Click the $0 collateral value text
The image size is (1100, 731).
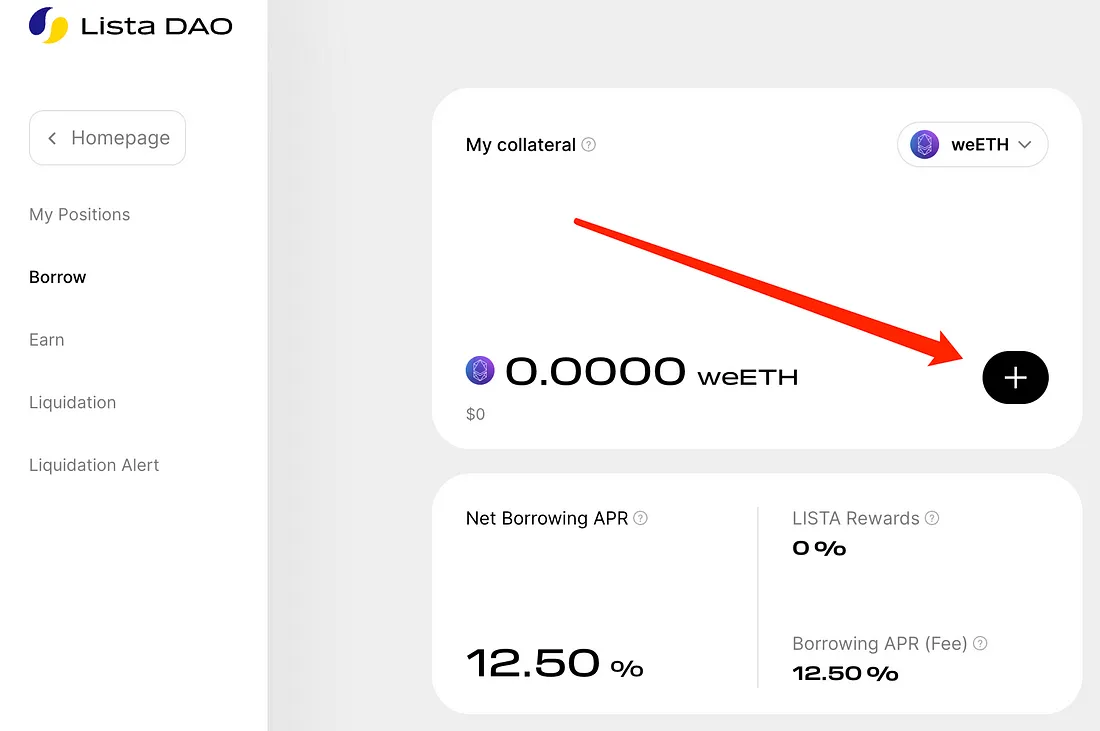(476, 414)
